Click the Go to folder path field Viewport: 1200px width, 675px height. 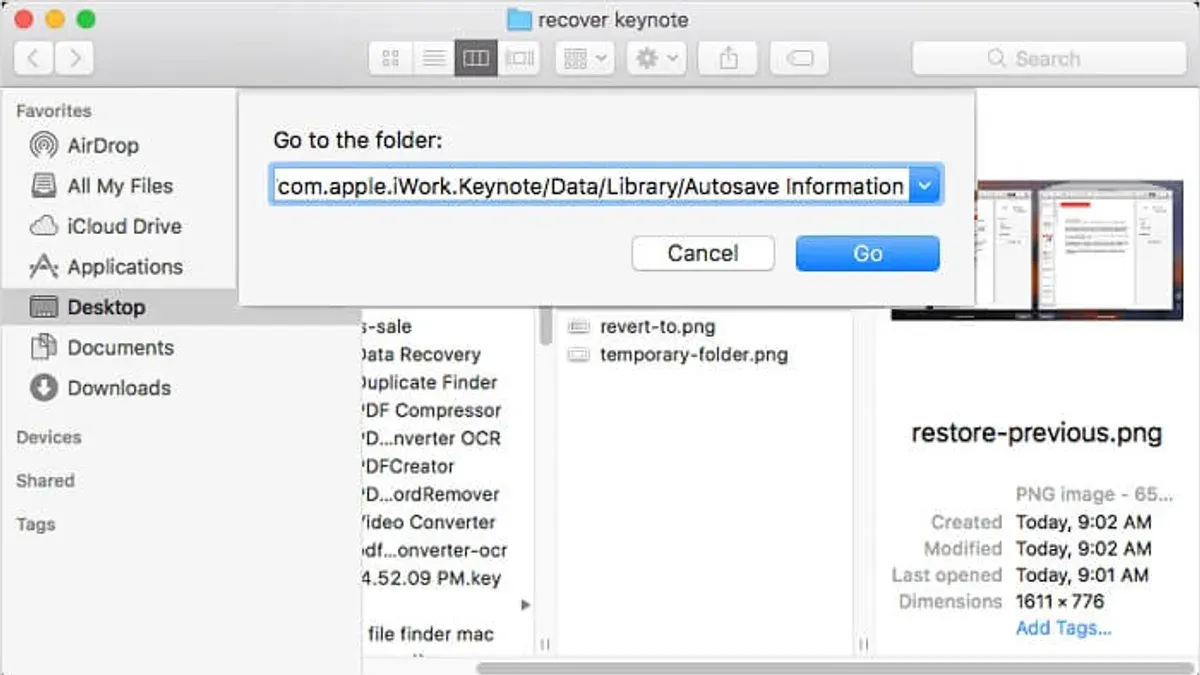click(590, 186)
